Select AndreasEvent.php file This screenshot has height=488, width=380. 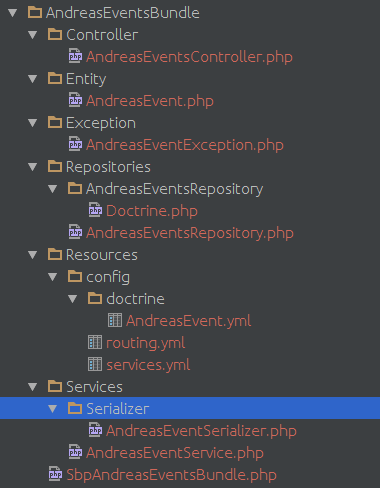click(150, 101)
